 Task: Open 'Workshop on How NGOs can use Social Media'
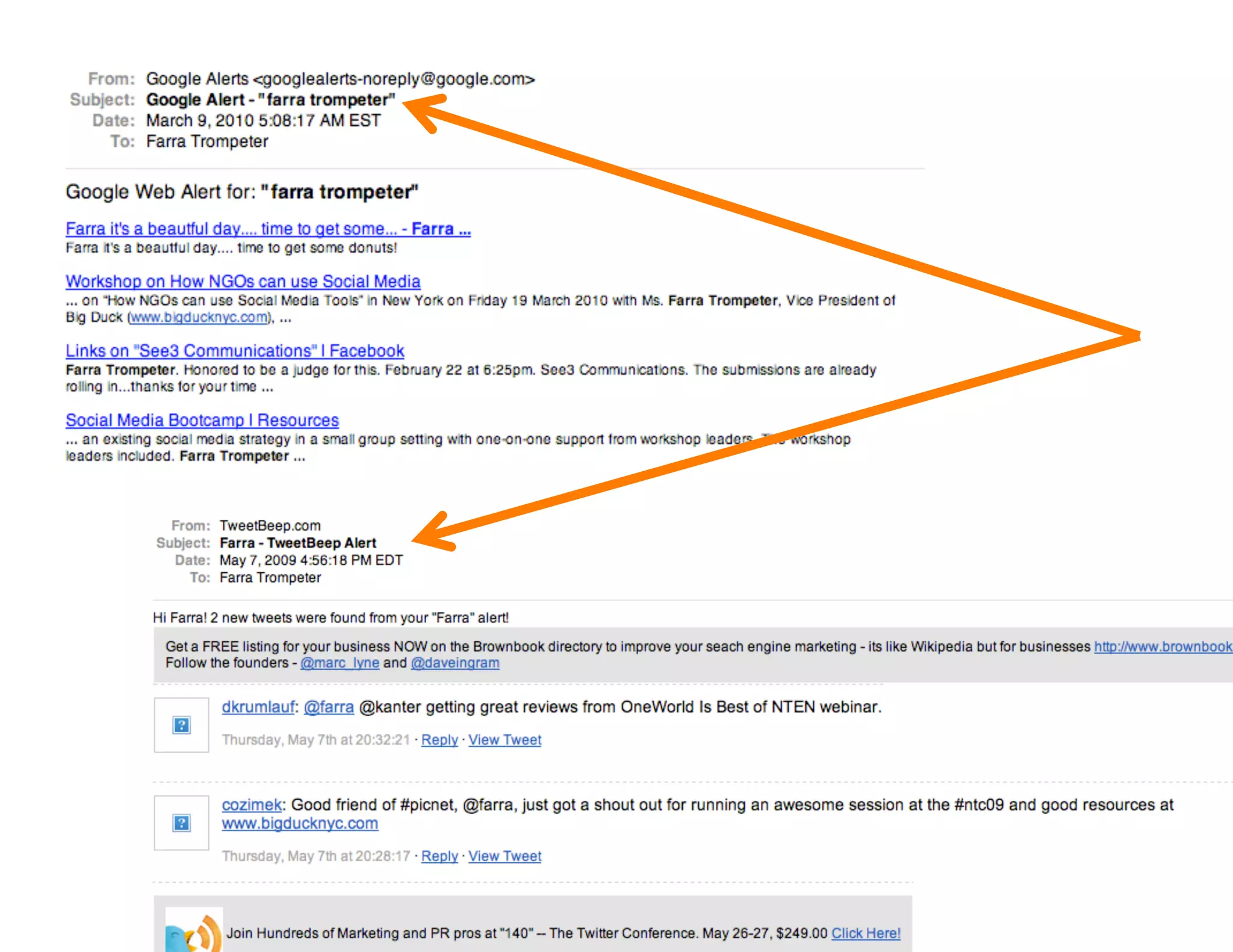coord(243,281)
